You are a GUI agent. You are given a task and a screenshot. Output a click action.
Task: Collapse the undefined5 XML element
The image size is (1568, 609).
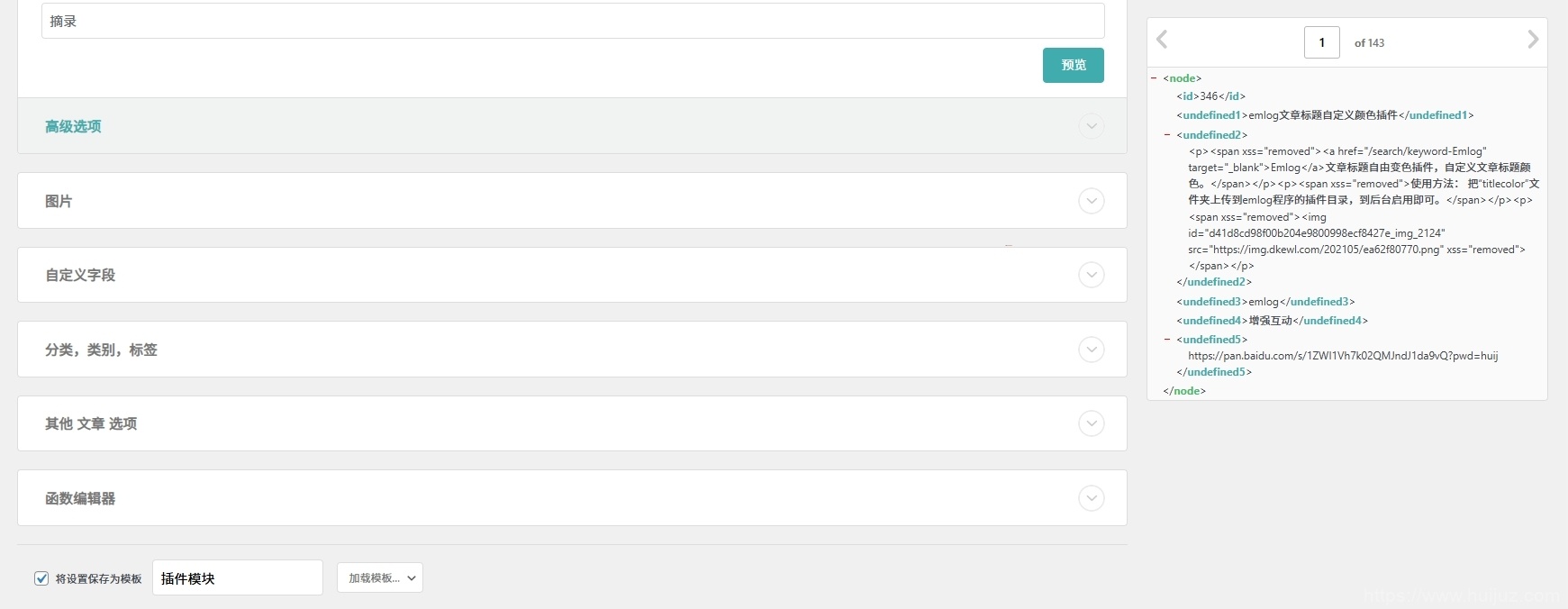pos(1167,340)
